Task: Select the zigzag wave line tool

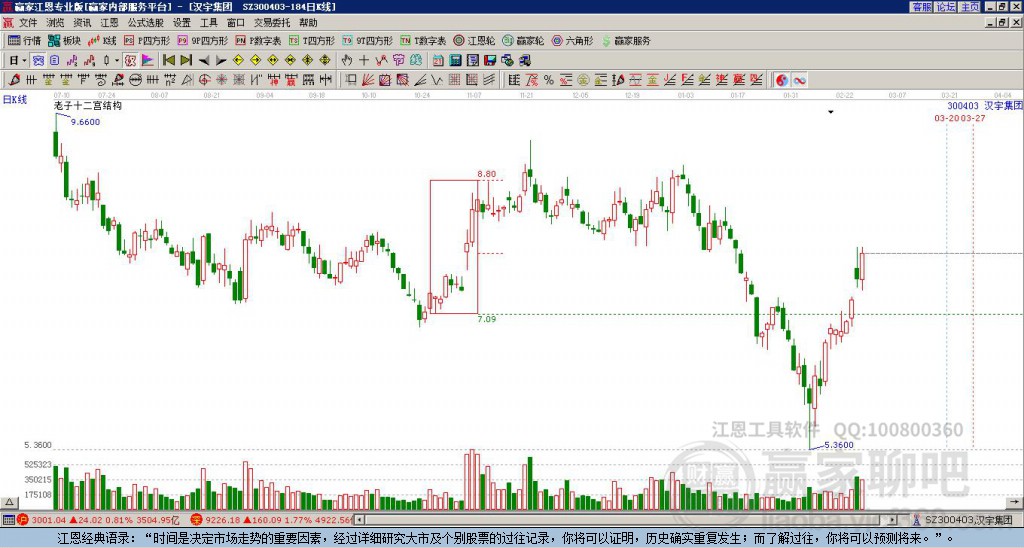Action: tap(437, 80)
